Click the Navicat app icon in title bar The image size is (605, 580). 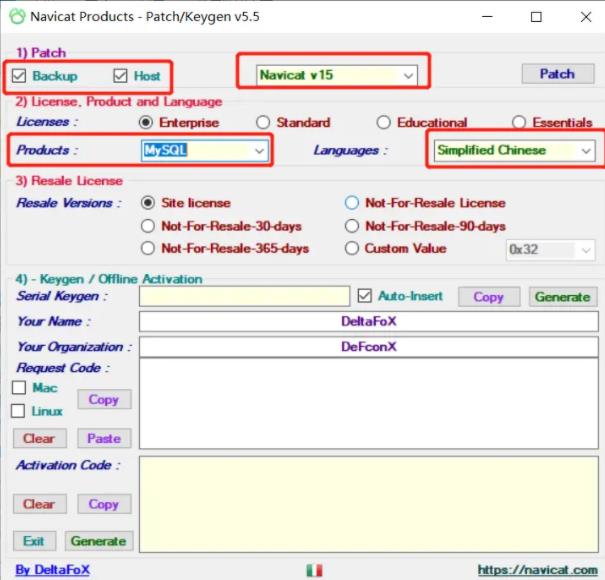click(17, 17)
